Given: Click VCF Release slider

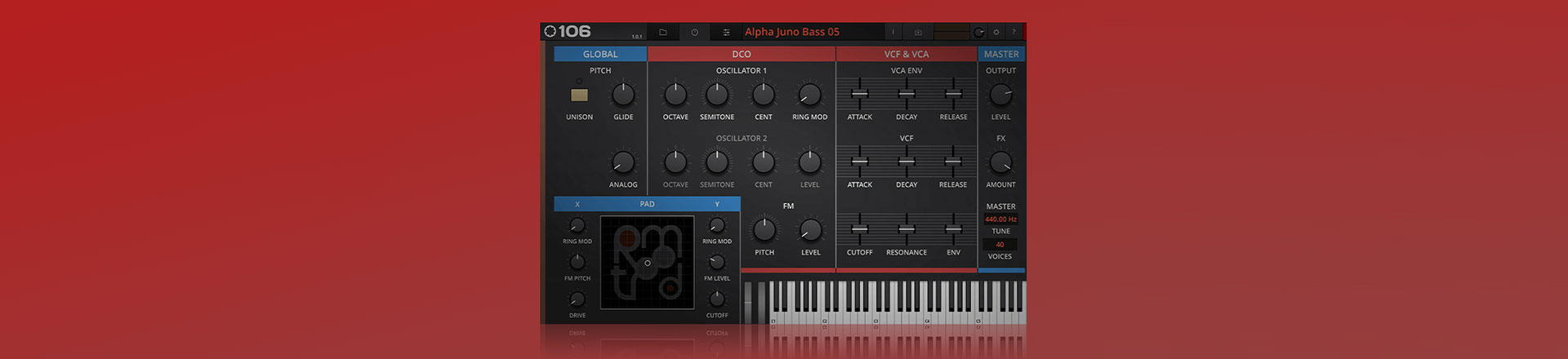Looking at the screenshot, I should (x=953, y=162).
